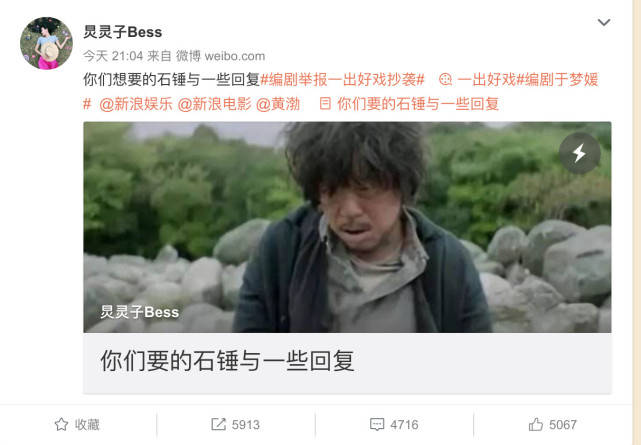Click the 灵灵子Bess profile avatar
The image size is (641, 445).
pos(46,43)
